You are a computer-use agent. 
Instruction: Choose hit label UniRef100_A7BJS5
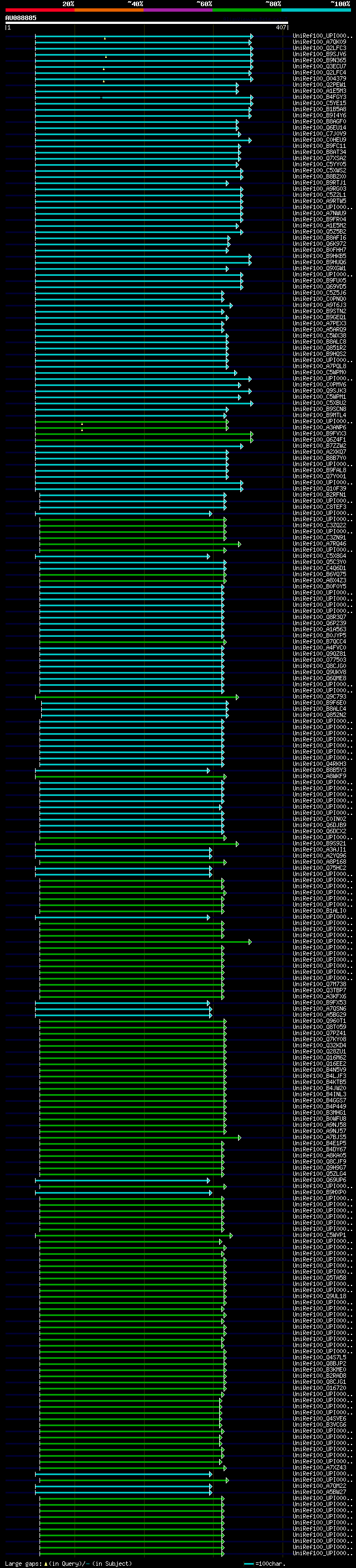coord(319,1137)
